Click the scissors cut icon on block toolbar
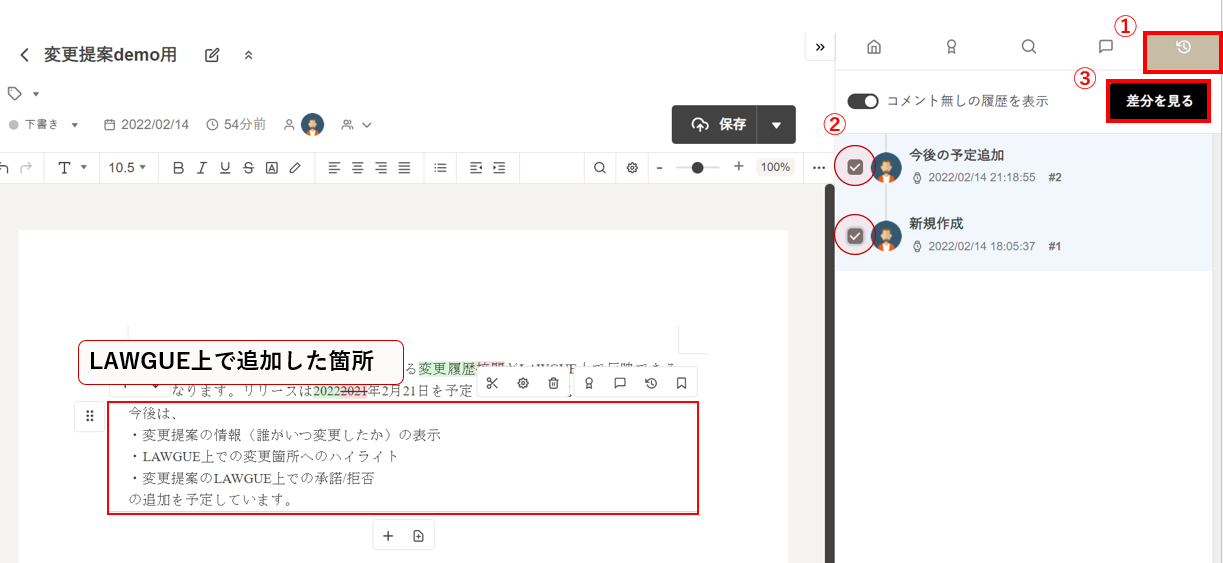Viewport: 1223px width, 563px height. pyautogui.click(x=492, y=383)
